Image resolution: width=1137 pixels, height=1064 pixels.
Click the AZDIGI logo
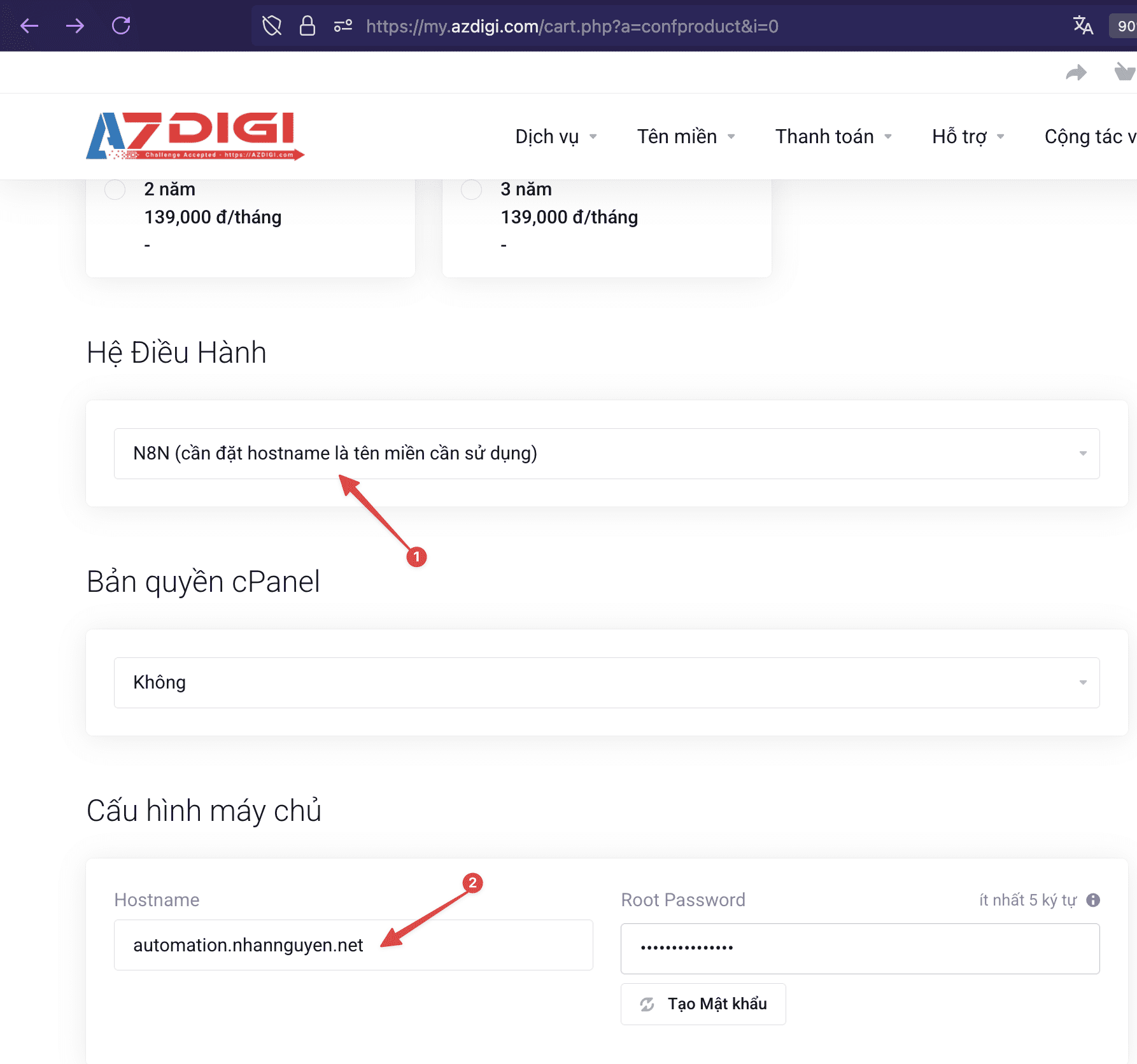tap(195, 136)
